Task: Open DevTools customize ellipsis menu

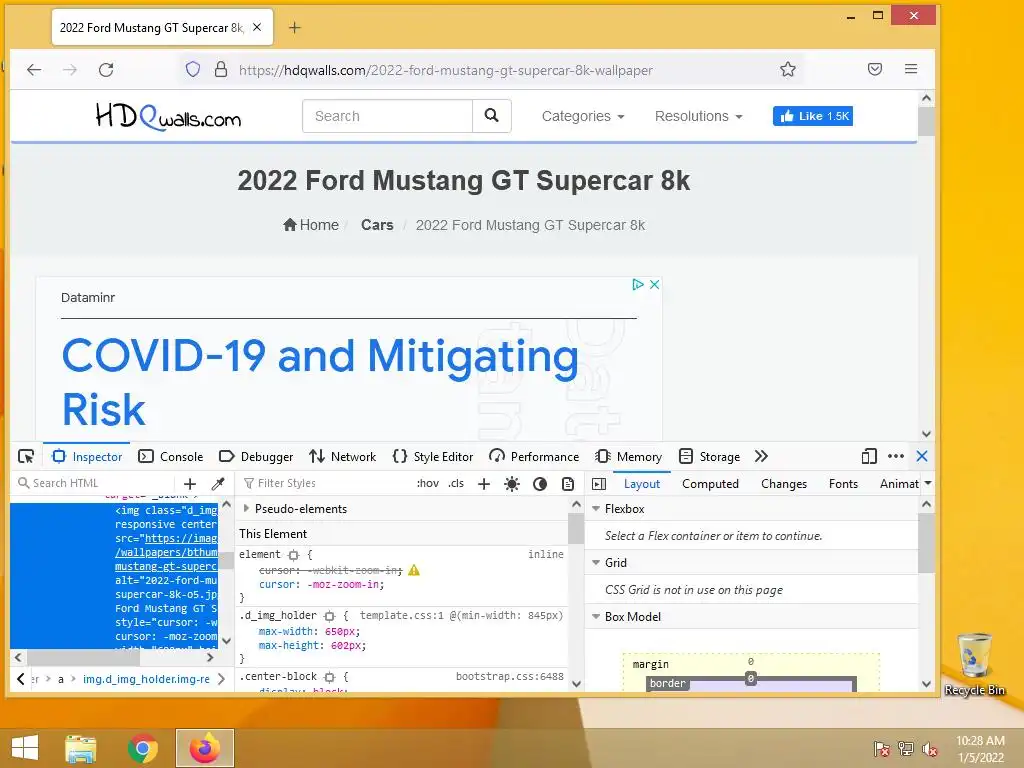Action: 896,456
